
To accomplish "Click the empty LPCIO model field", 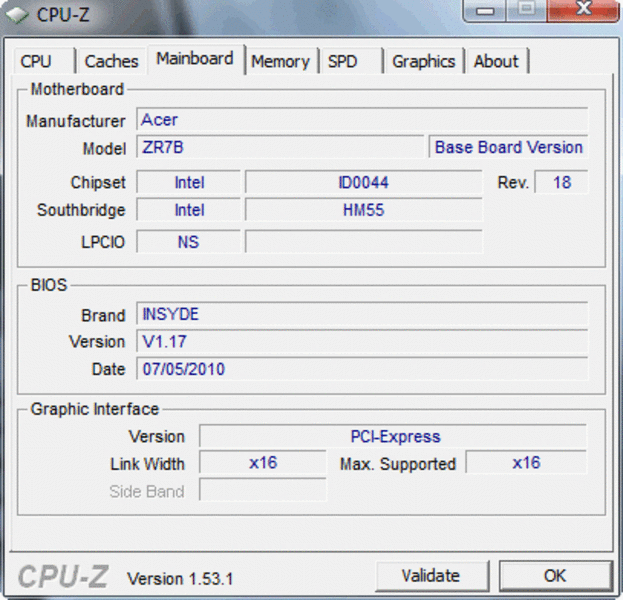I will (364, 241).
